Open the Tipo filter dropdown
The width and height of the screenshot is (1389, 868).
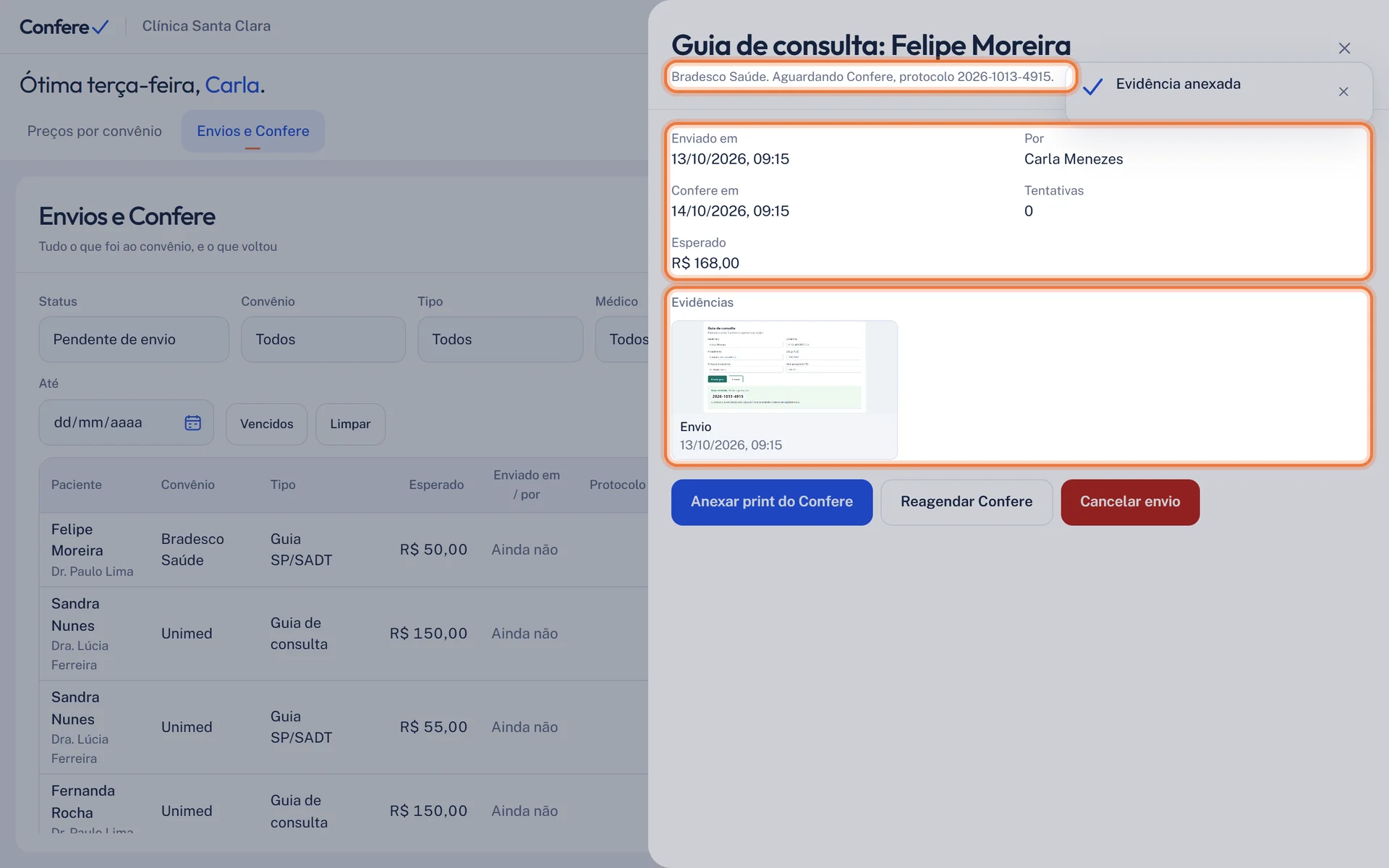[500, 339]
